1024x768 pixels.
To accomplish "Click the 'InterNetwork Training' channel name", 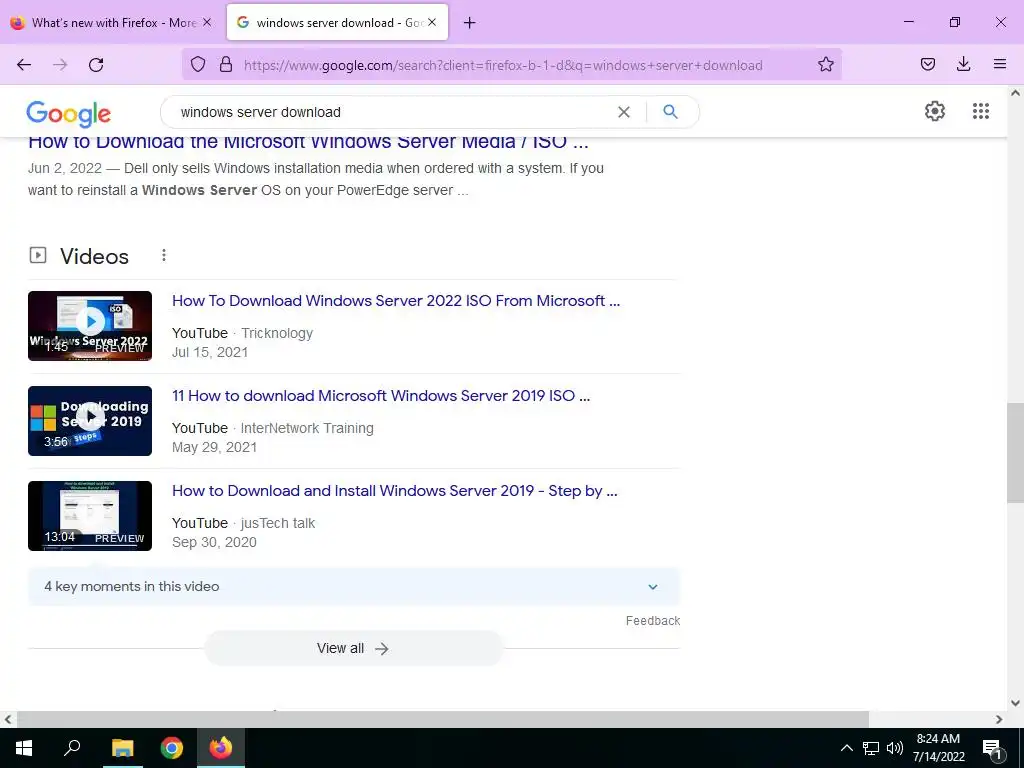I will click(307, 428).
